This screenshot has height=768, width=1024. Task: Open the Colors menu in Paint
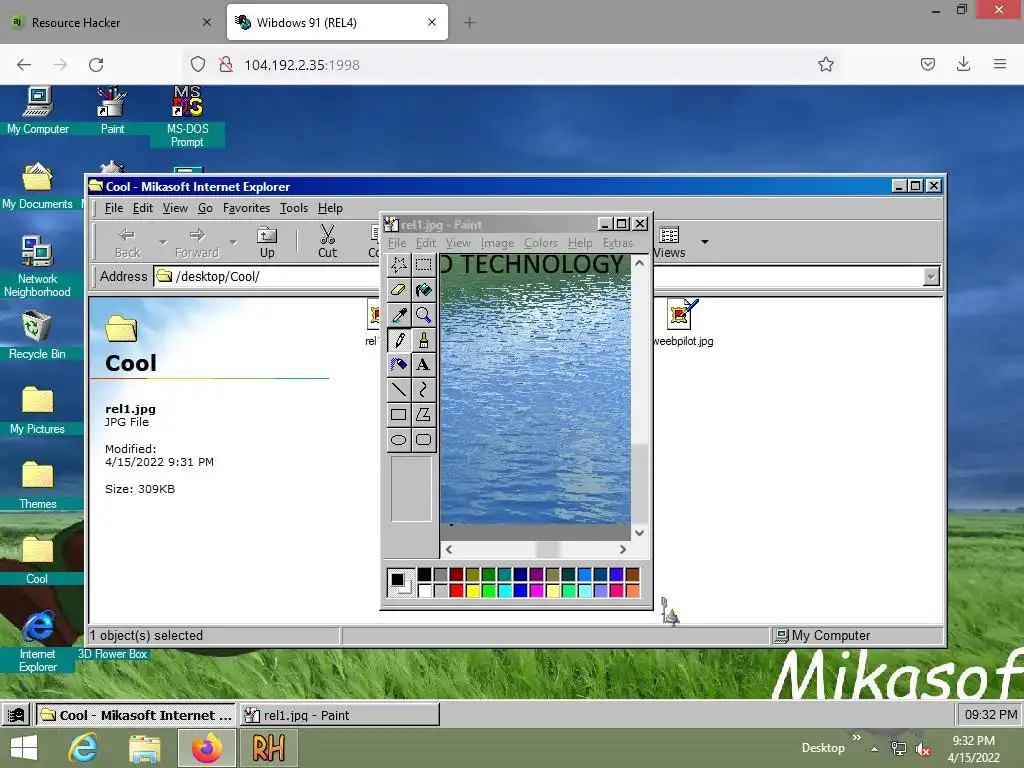pyautogui.click(x=541, y=243)
